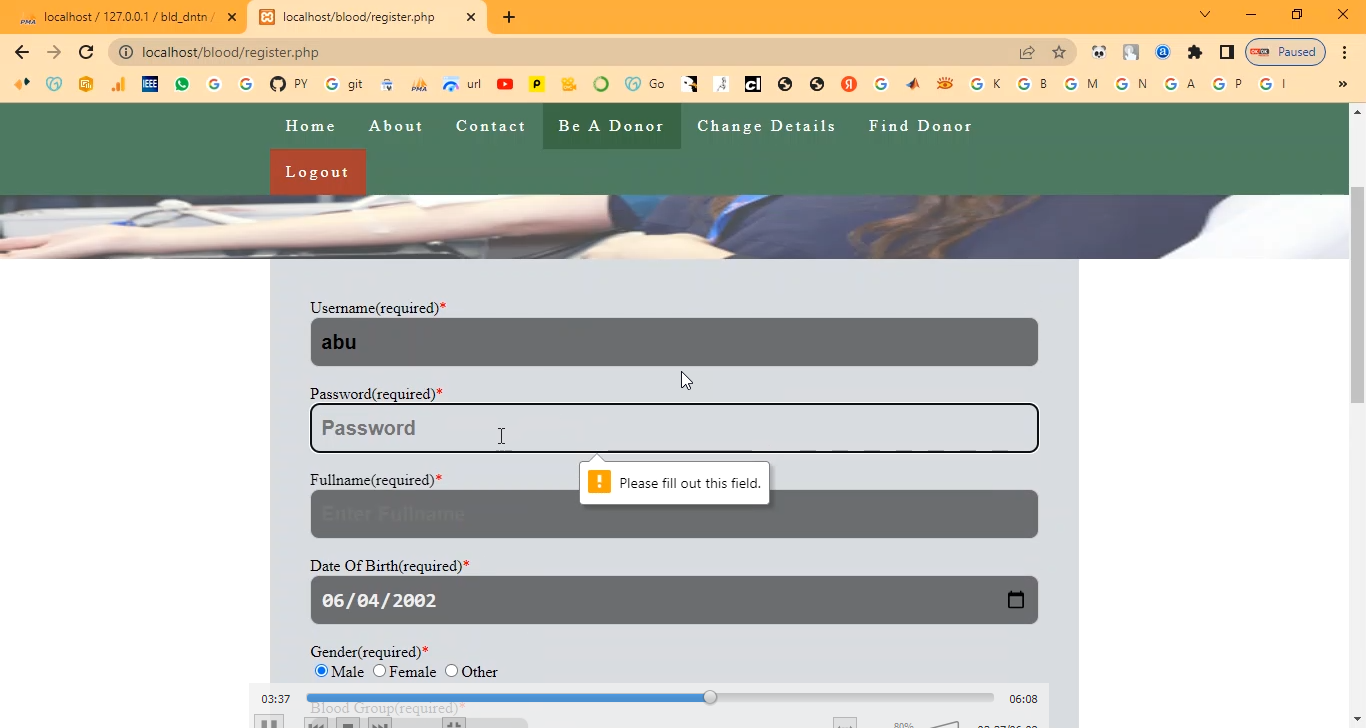The height and width of the screenshot is (728, 1366).
Task: Open the browser Extensions puzzle icon
Action: [x=1194, y=52]
